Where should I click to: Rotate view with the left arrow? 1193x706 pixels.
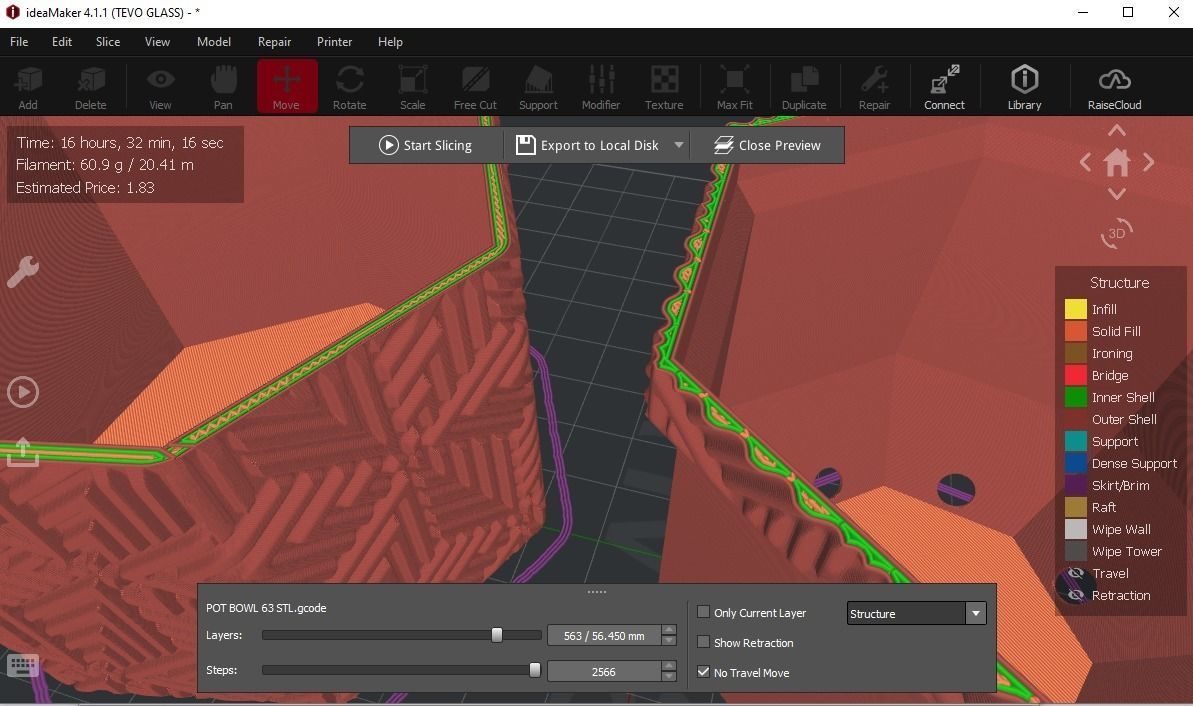(1086, 162)
